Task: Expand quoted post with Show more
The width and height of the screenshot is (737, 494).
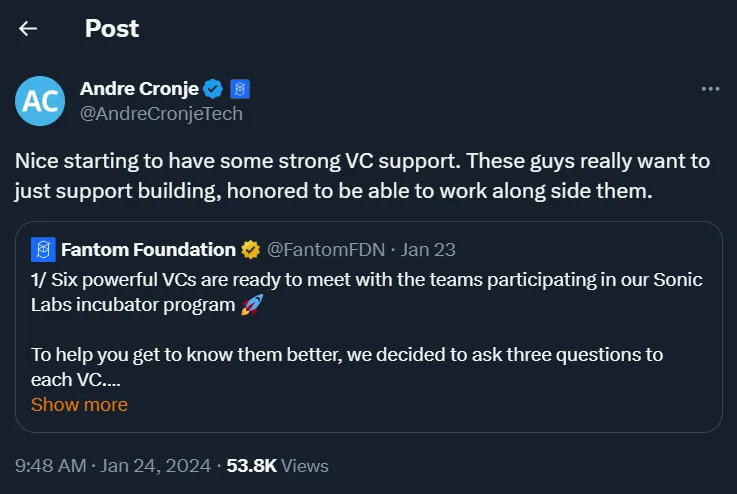Action: (x=79, y=405)
